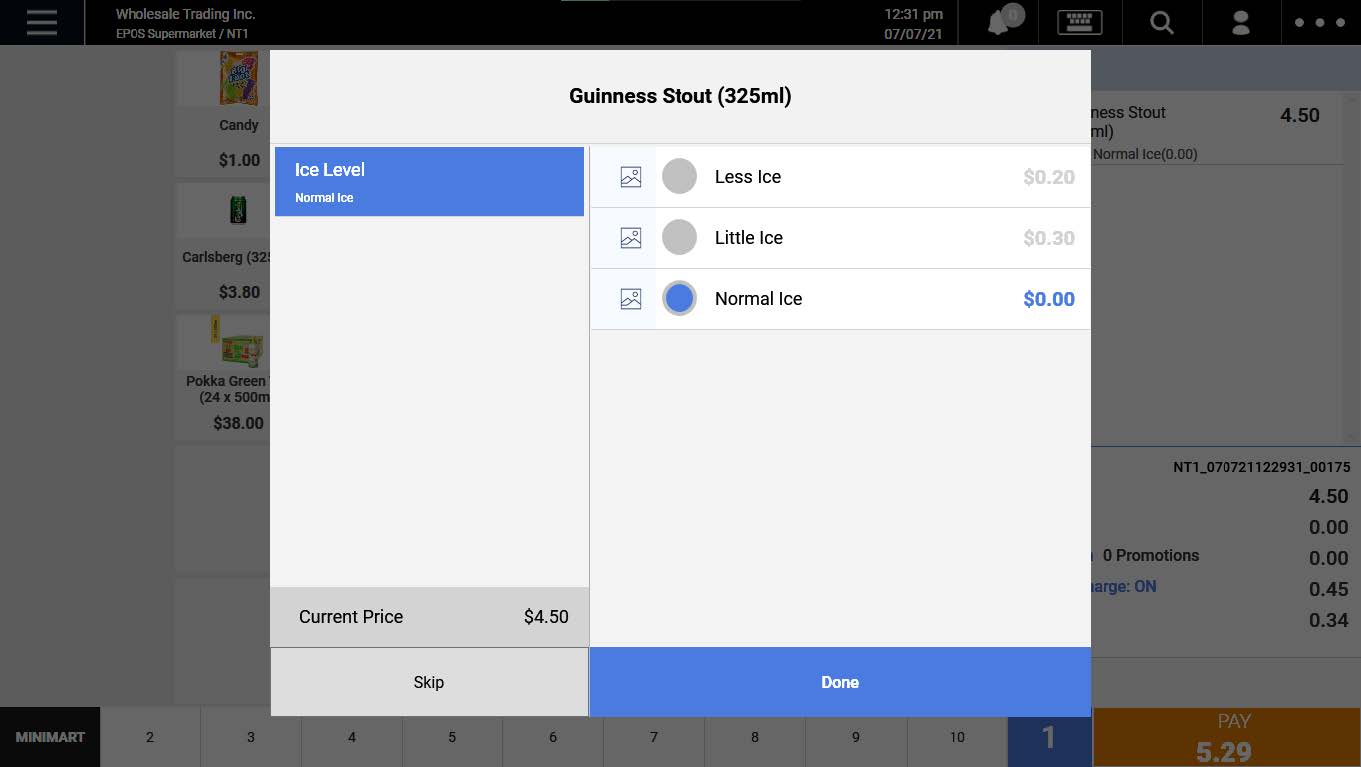Select the Ice Level modifier group
The width and height of the screenshot is (1361, 767).
coord(429,182)
